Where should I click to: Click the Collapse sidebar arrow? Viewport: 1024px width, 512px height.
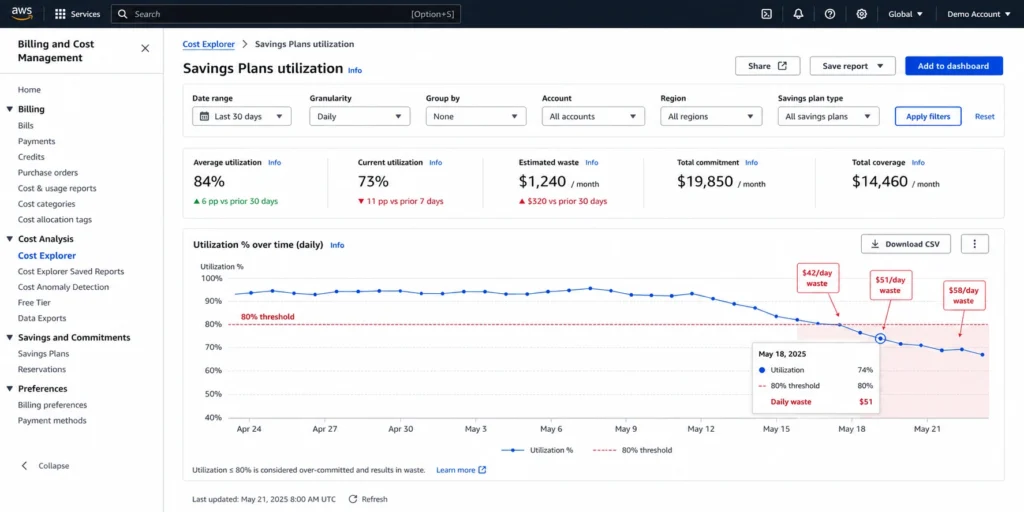click(25, 466)
